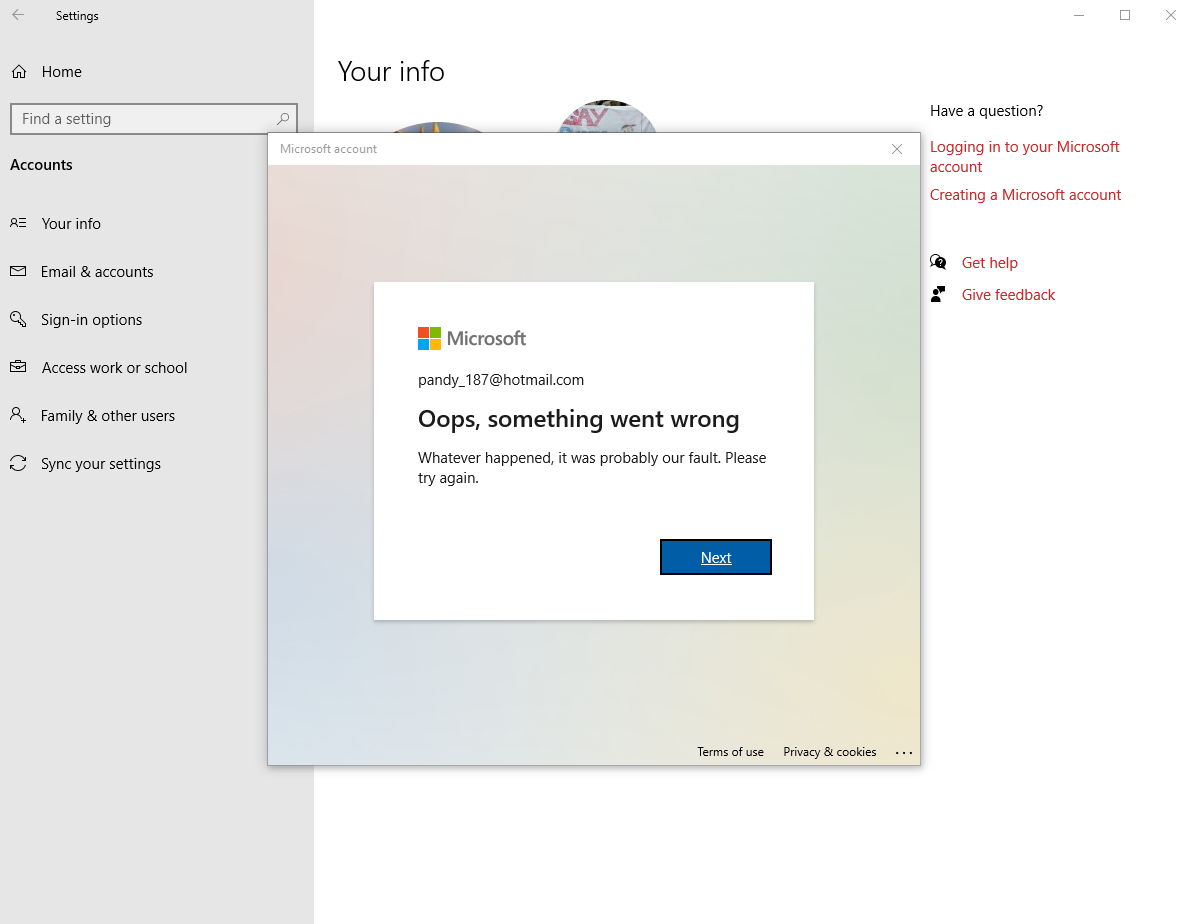The height and width of the screenshot is (924, 1178).
Task: Click the Your info page heading
Action: pos(391,71)
